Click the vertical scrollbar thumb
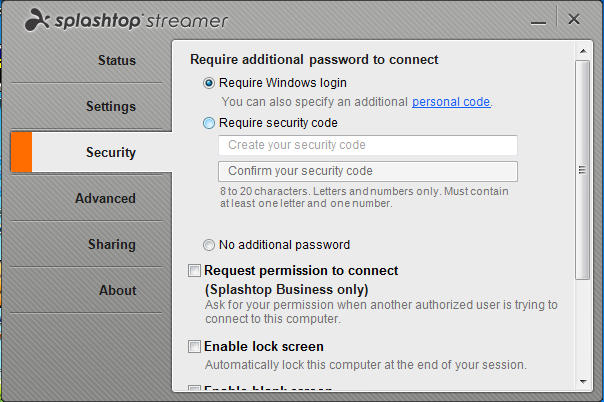Screen dimensions: 604x402 (582, 170)
